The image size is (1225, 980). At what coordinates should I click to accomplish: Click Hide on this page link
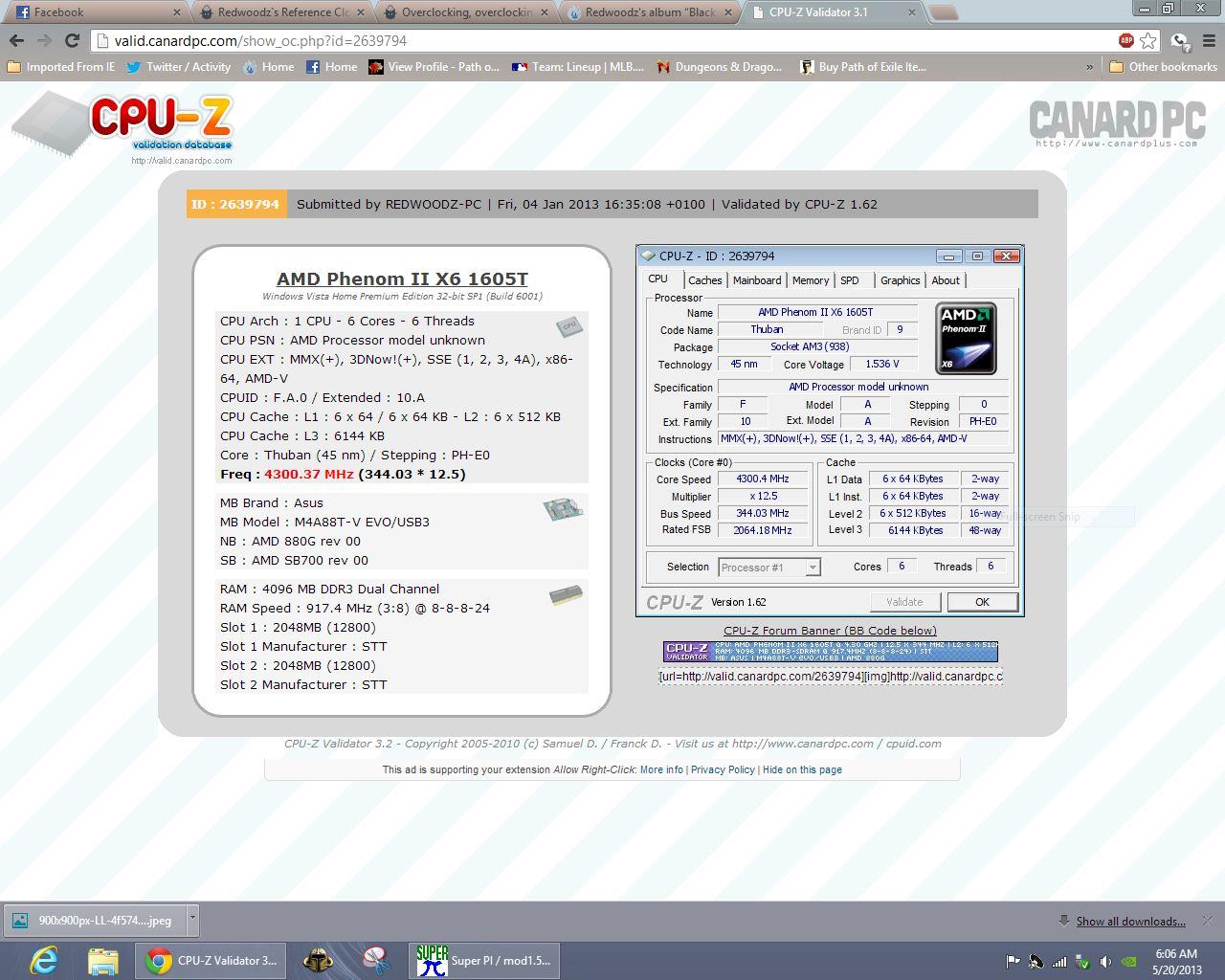[802, 769]
